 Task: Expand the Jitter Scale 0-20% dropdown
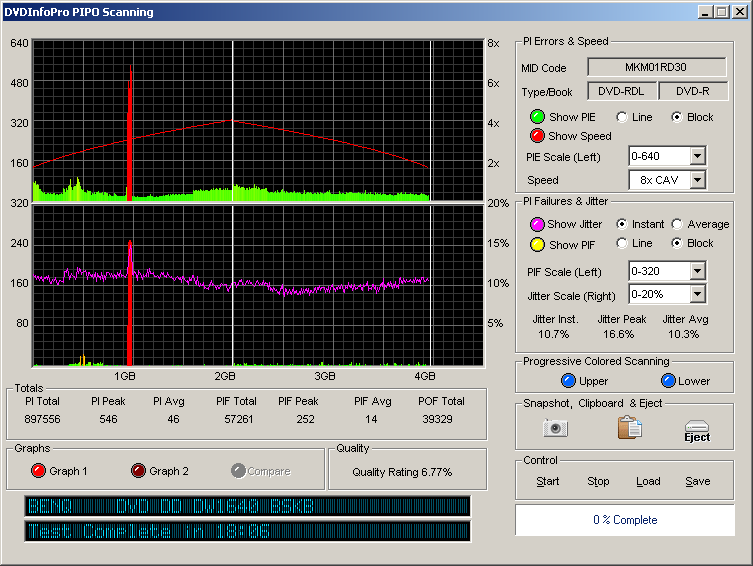(697, 294)
